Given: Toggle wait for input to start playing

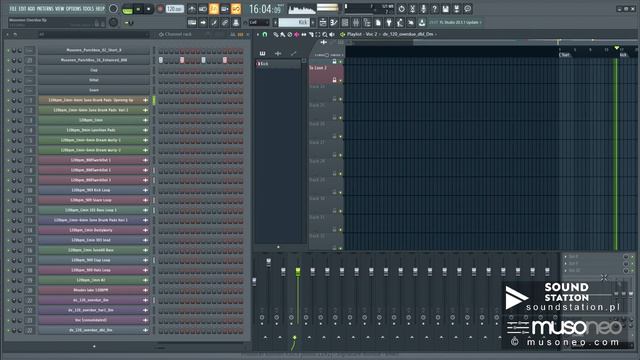Looking at the screenshot, I should click(x=203, y=9).
